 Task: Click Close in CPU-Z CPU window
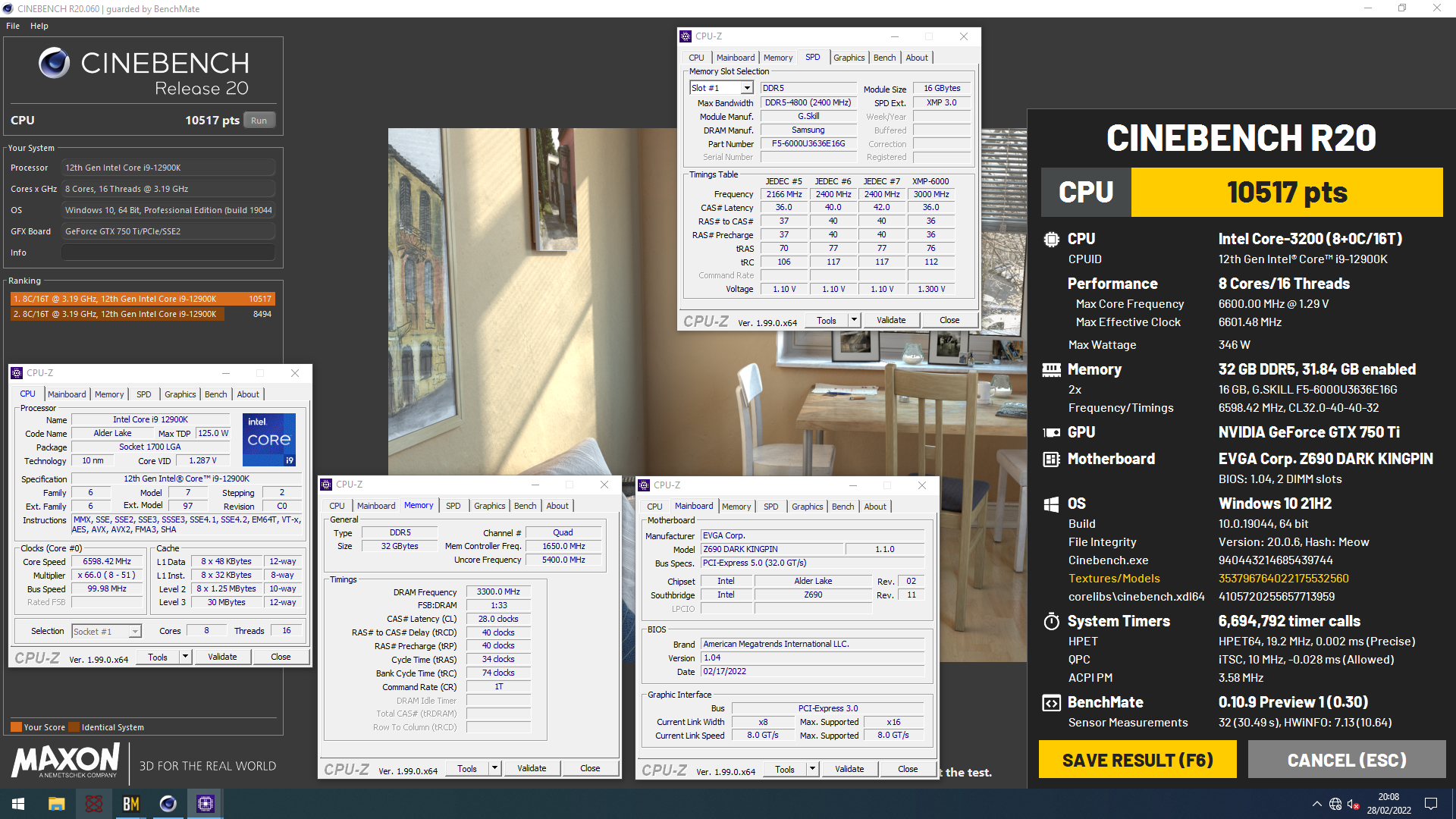pyautogui.click(x=281, y=657)
